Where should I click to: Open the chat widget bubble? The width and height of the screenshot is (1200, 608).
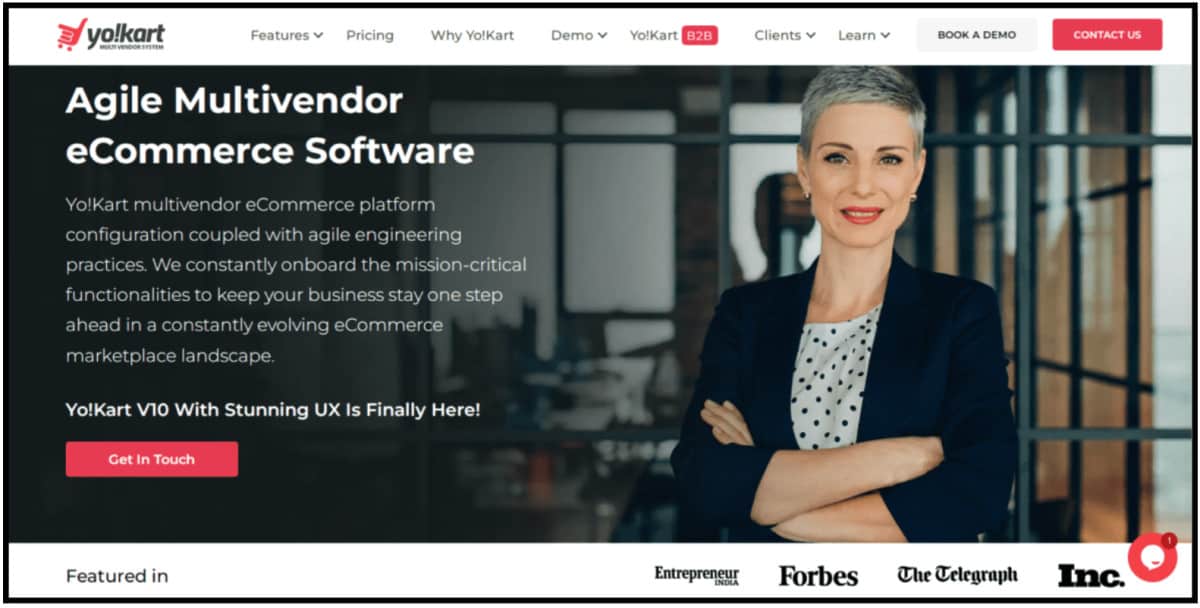point(1151,558)
